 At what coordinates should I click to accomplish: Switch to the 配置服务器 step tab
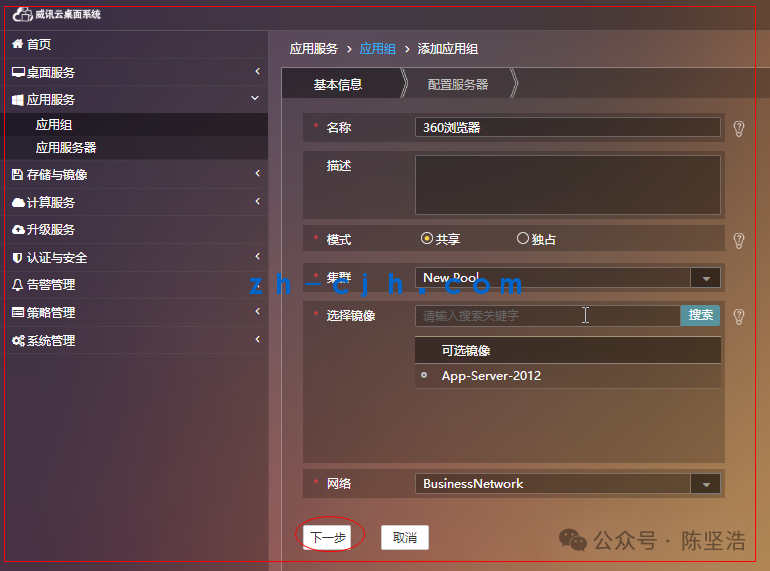pos(458,85)
